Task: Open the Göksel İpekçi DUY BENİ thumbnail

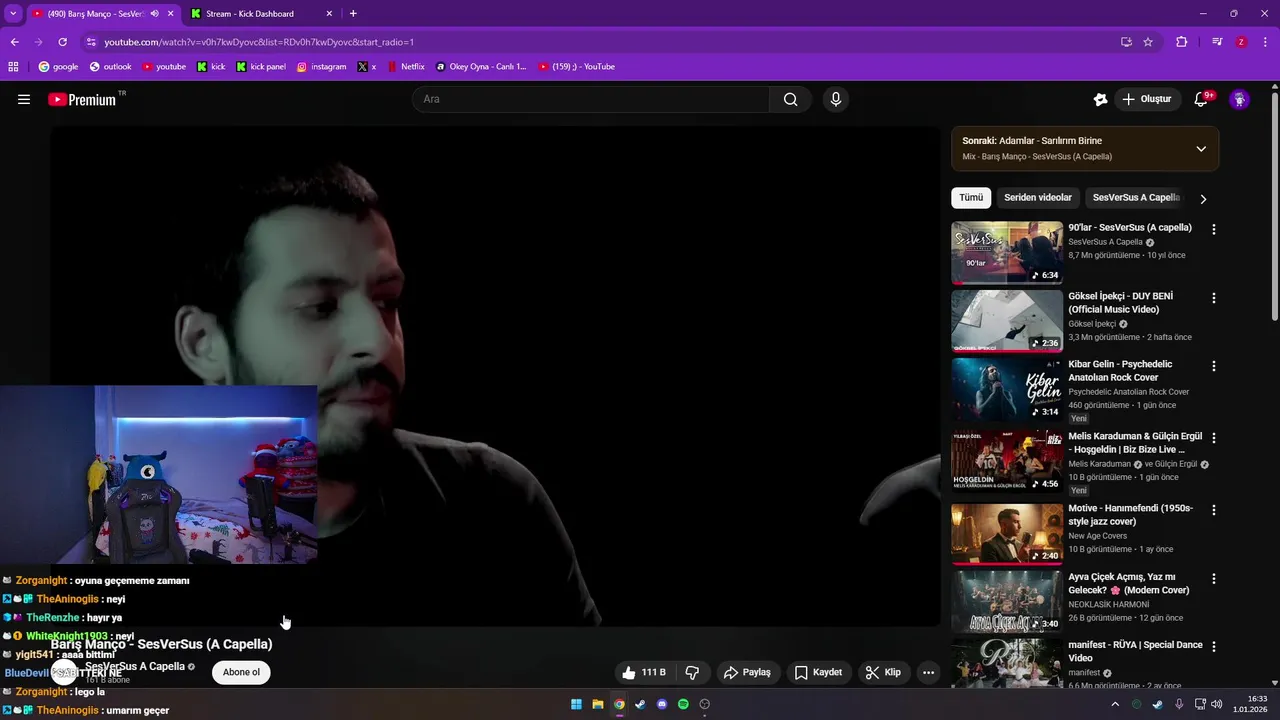Action: (1007, 321)
